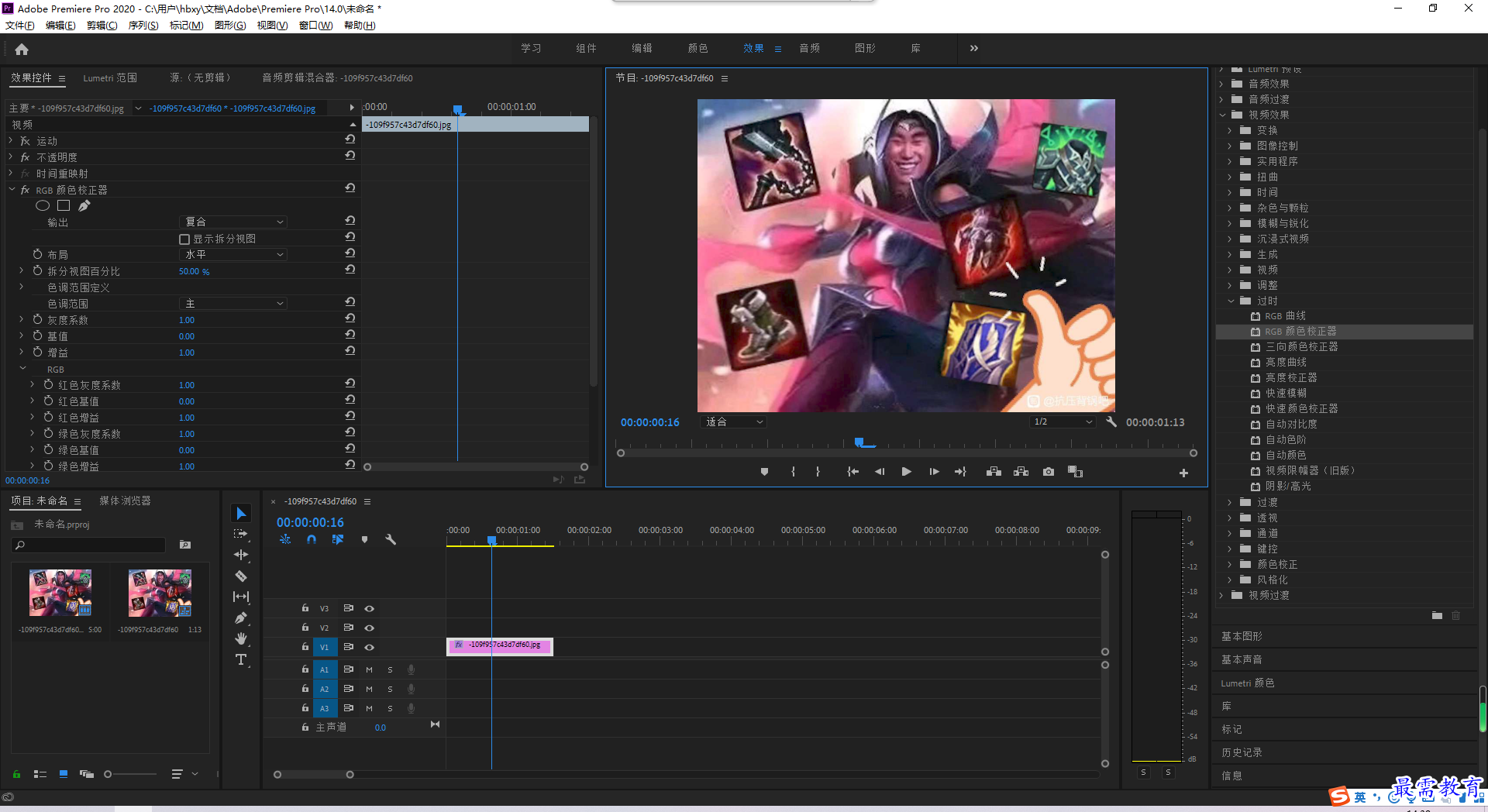The image size is (1488, 812).
Task: Step back one frame
Action: [880, 471]
